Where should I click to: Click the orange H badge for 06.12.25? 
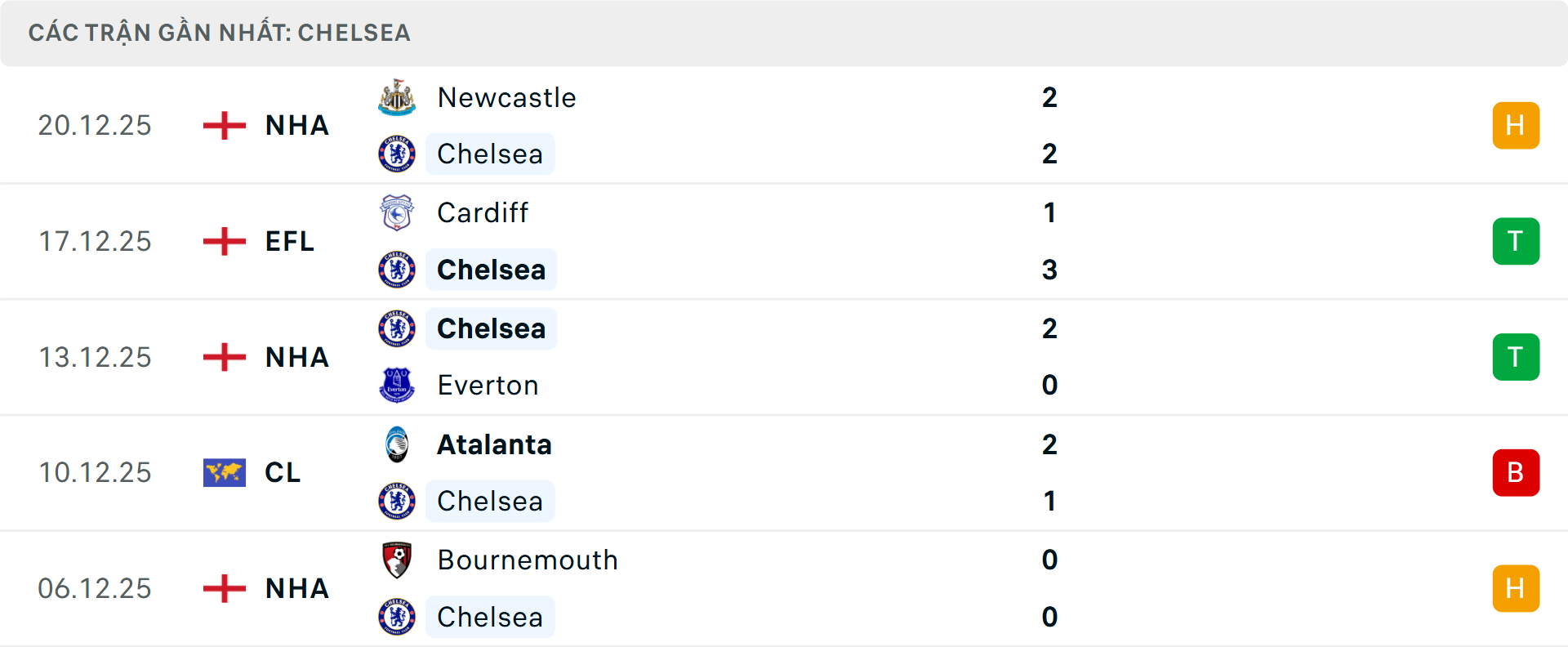pyautogui.click(x=1516, y=588)
